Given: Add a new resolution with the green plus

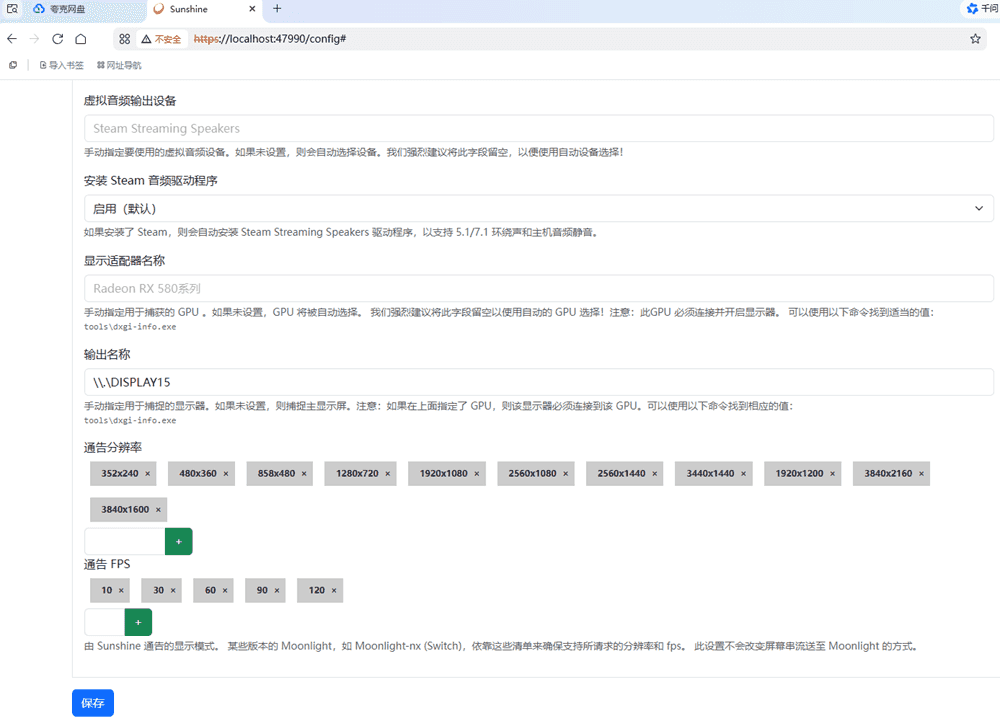Looking at the screenshot, I should 178,541.
